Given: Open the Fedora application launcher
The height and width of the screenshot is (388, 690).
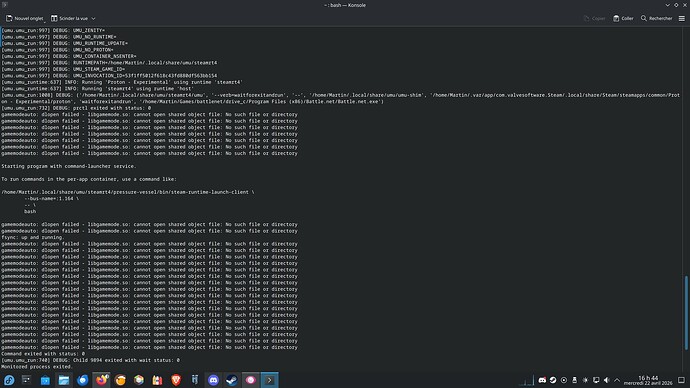Looking at the screenshot, I should (9, 380).
